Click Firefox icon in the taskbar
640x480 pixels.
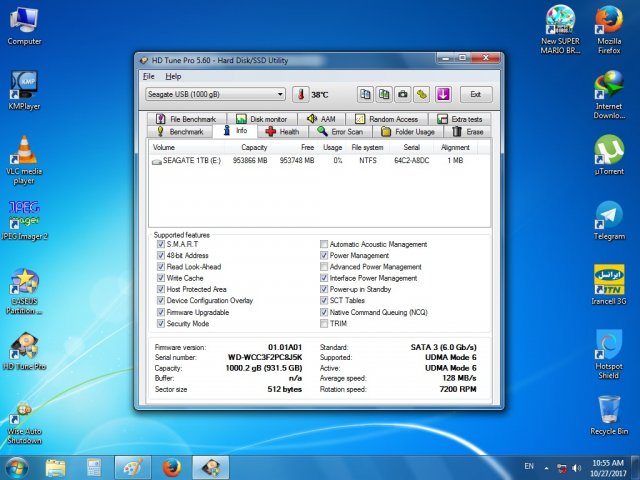point(171,467)
